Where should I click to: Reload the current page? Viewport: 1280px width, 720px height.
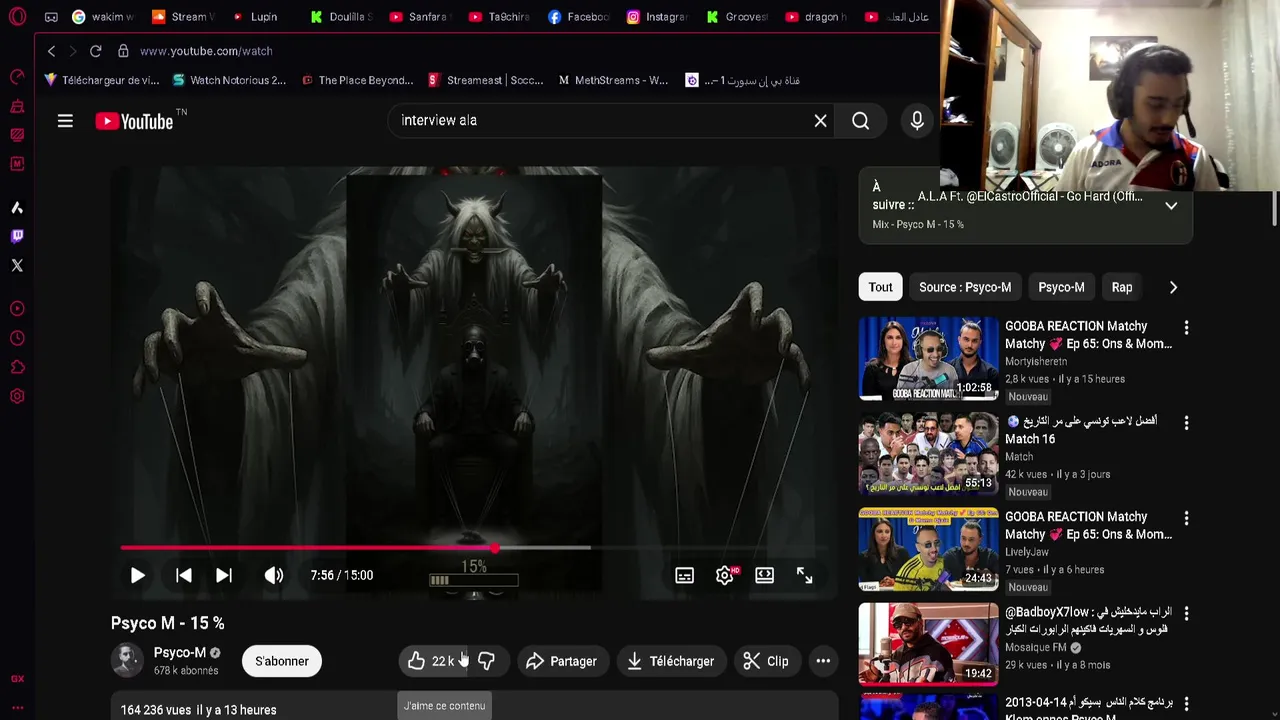point(95,51)
